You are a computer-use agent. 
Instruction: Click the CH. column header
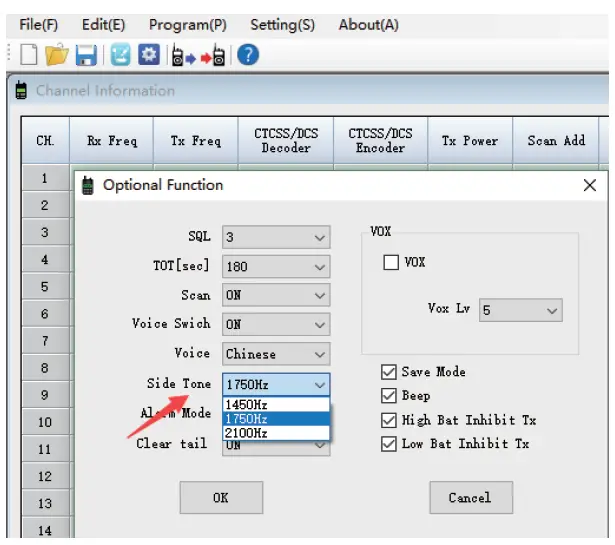[x=45, y=140]
